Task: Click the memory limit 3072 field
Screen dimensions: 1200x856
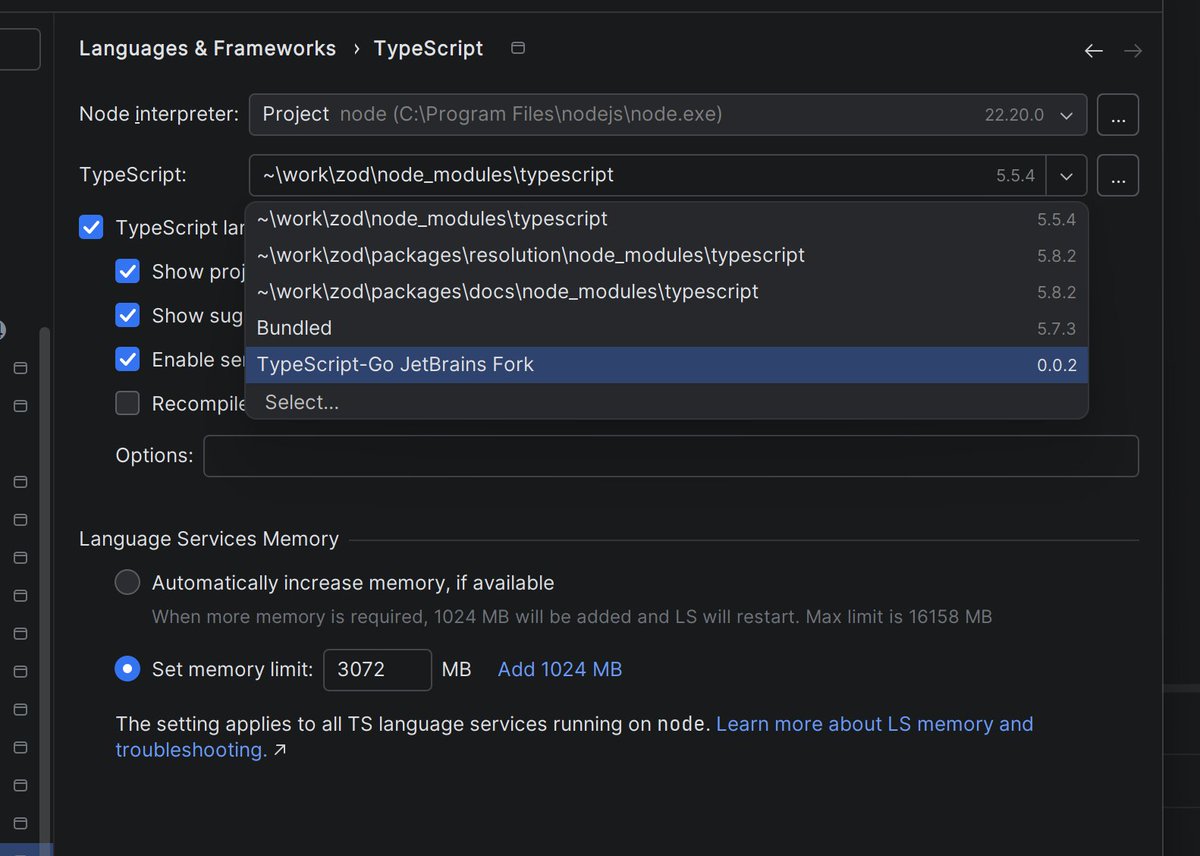Action: 377,669
